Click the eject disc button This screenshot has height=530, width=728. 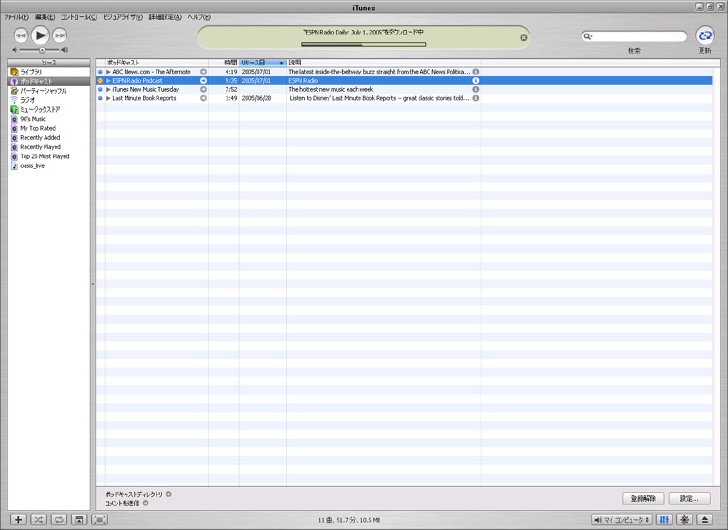(705, 520)
